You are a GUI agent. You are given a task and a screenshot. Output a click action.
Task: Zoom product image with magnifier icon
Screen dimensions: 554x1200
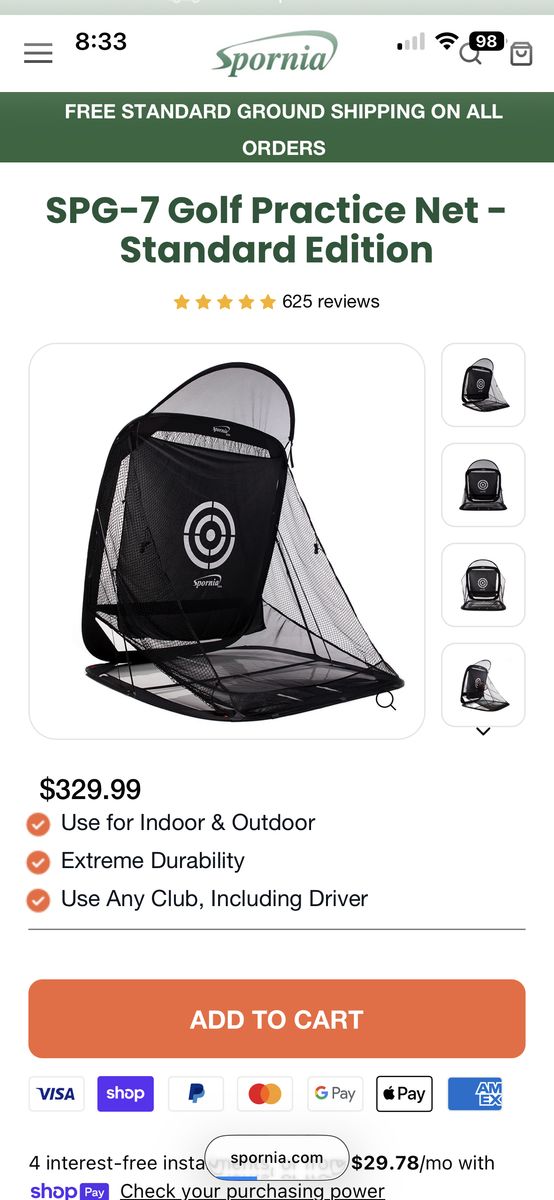386,700
